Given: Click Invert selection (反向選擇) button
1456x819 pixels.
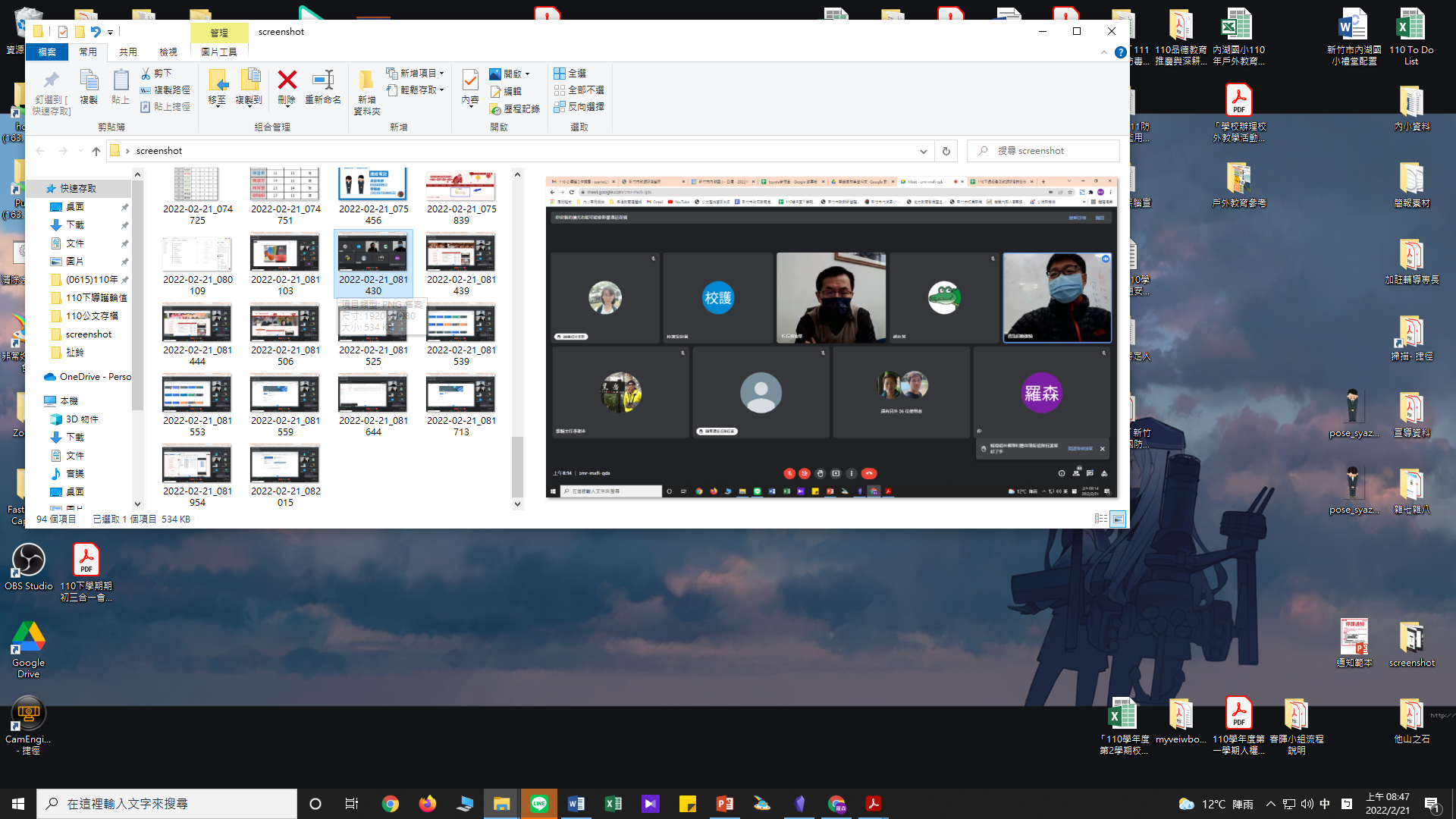Looking at the screenshot, I should [579, 107].
